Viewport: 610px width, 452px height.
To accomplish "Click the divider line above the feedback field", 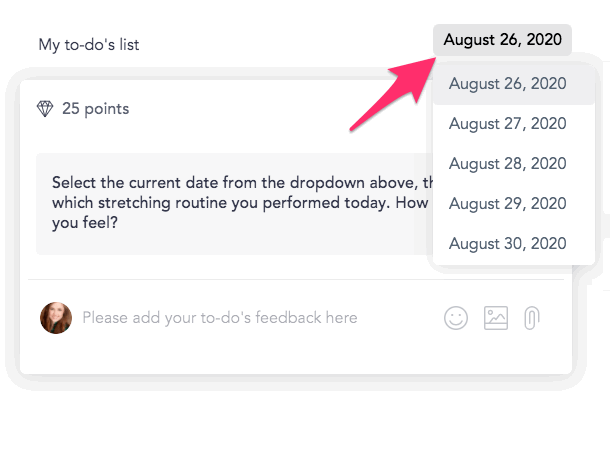I will 296,279.
